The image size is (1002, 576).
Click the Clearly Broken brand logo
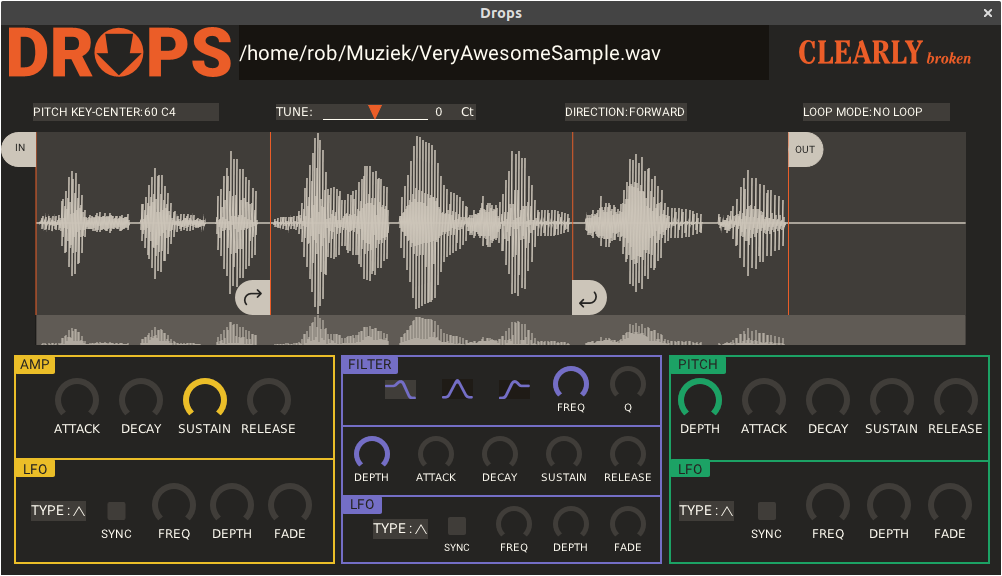tap(884, 52)
